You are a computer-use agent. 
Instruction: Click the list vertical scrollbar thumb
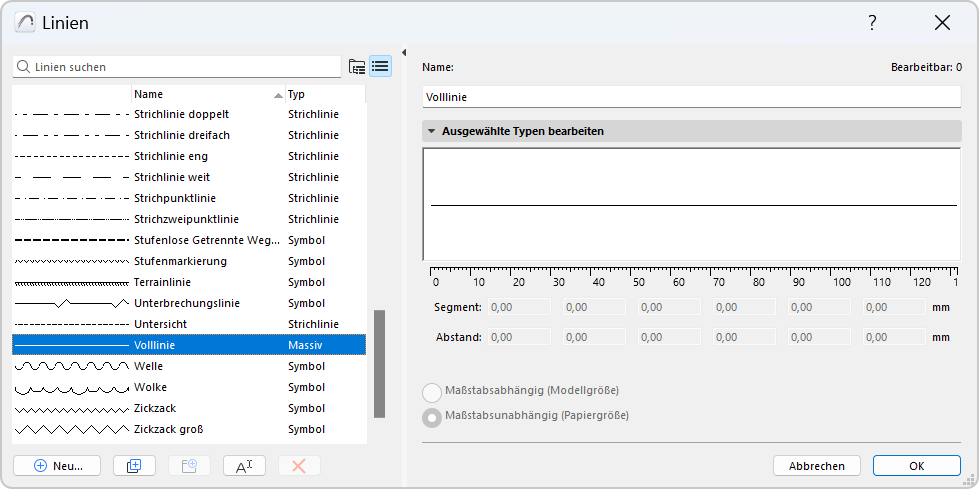(x=379, y=364)
